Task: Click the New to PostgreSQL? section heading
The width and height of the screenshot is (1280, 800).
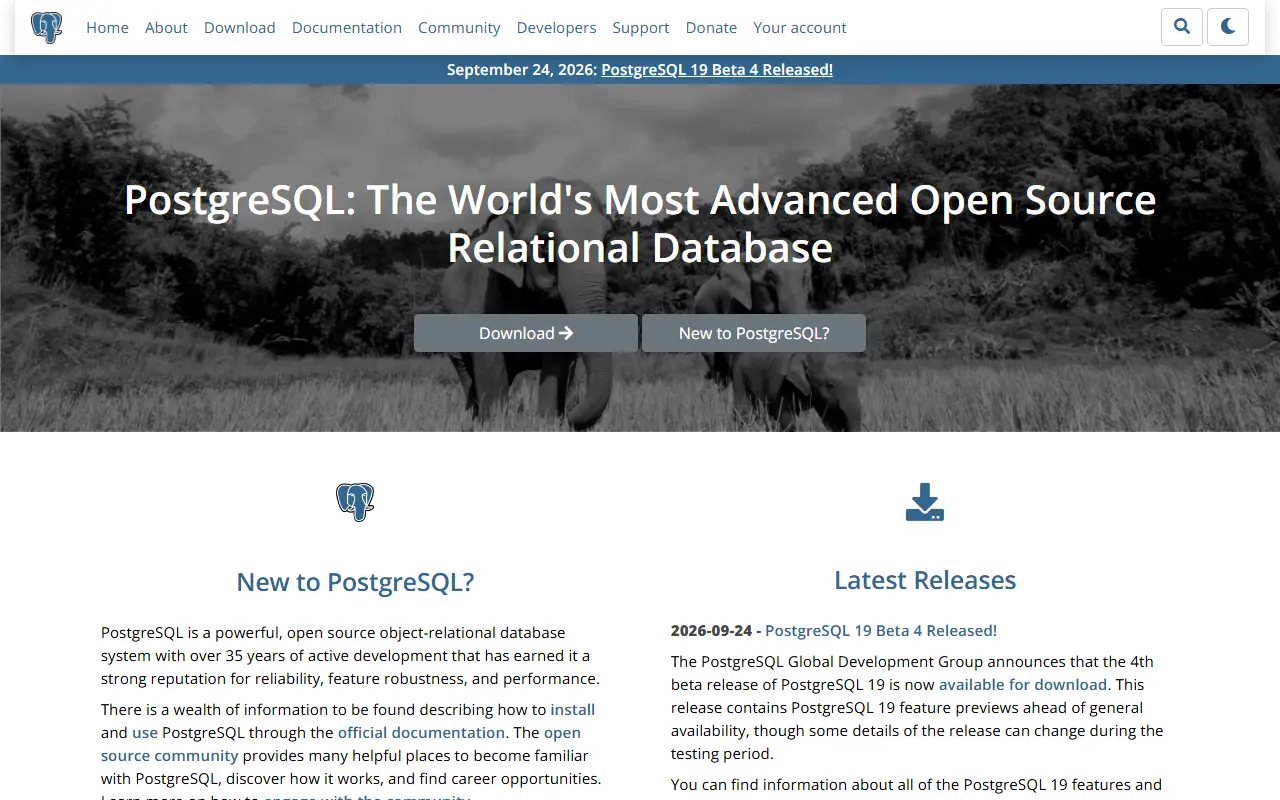Action: coord(355,581)
